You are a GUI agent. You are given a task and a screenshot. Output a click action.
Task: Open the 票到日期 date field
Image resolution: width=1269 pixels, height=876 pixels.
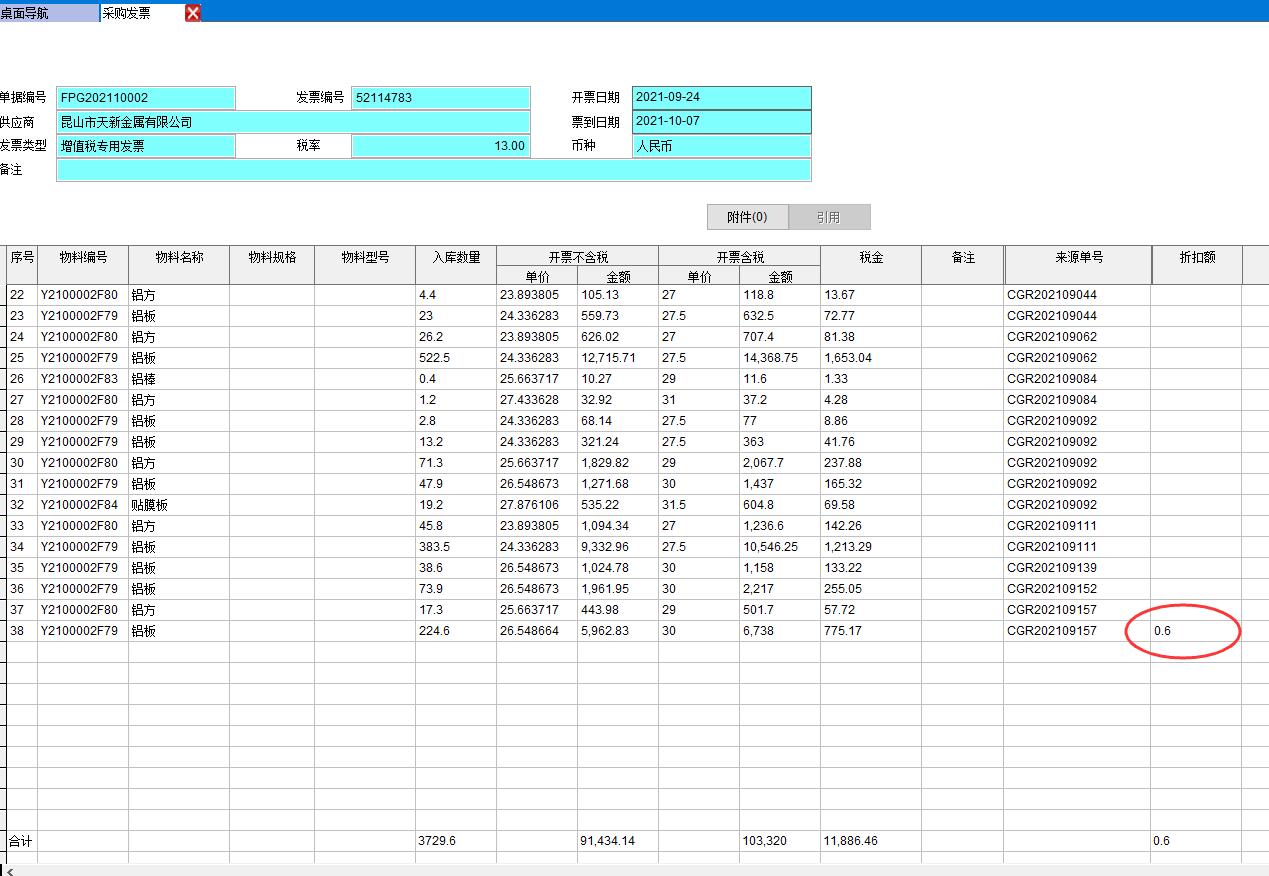tap(721, 122)
